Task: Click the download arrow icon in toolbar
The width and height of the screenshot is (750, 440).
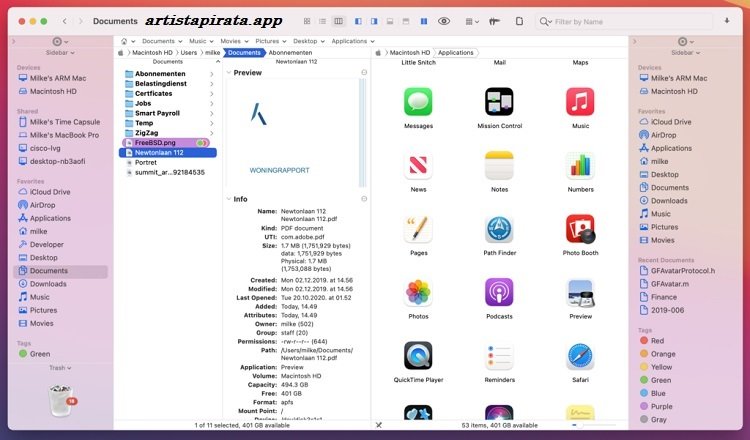Action: [727, 21]
